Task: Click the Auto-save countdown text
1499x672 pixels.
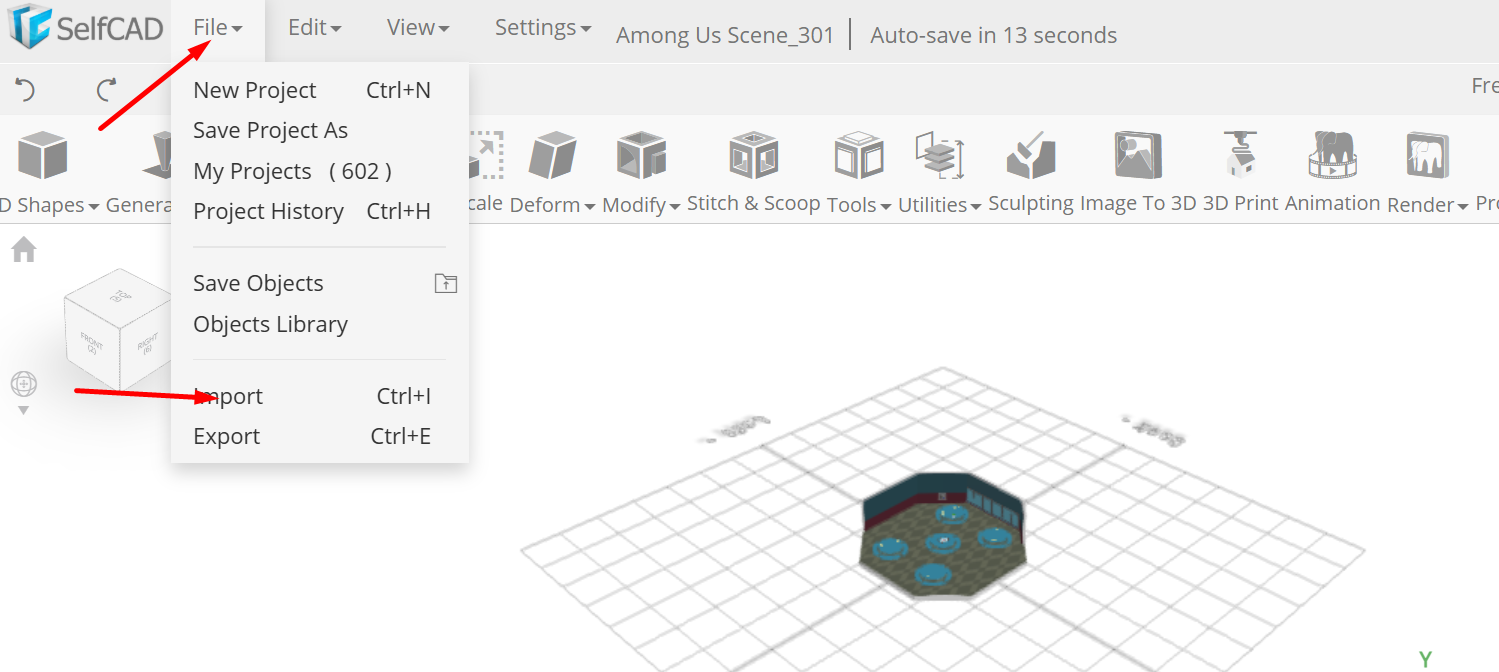Action: point(993,35)
